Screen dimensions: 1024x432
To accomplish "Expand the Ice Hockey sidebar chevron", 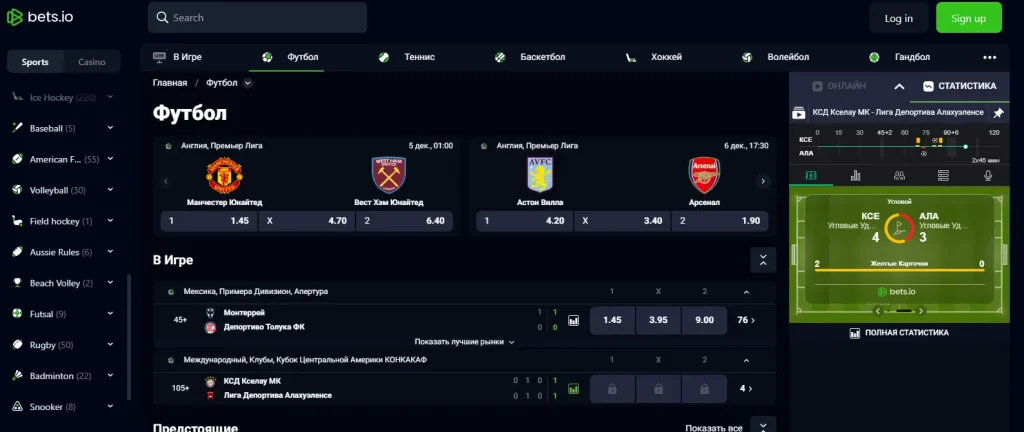I will tap(110, 97).
